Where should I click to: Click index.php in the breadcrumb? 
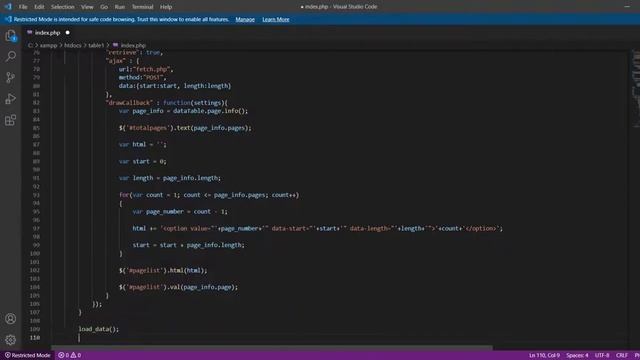coord(133,45)
